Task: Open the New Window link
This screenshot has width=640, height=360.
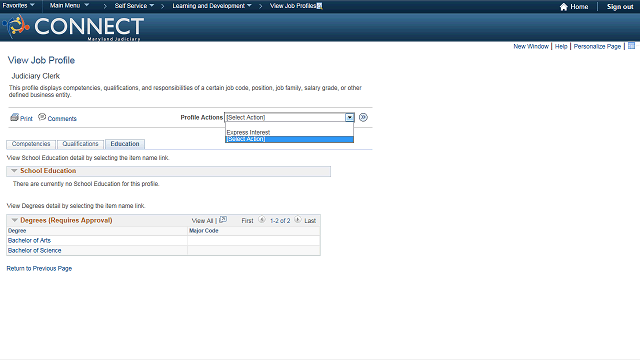Action: tap(531, 47)
